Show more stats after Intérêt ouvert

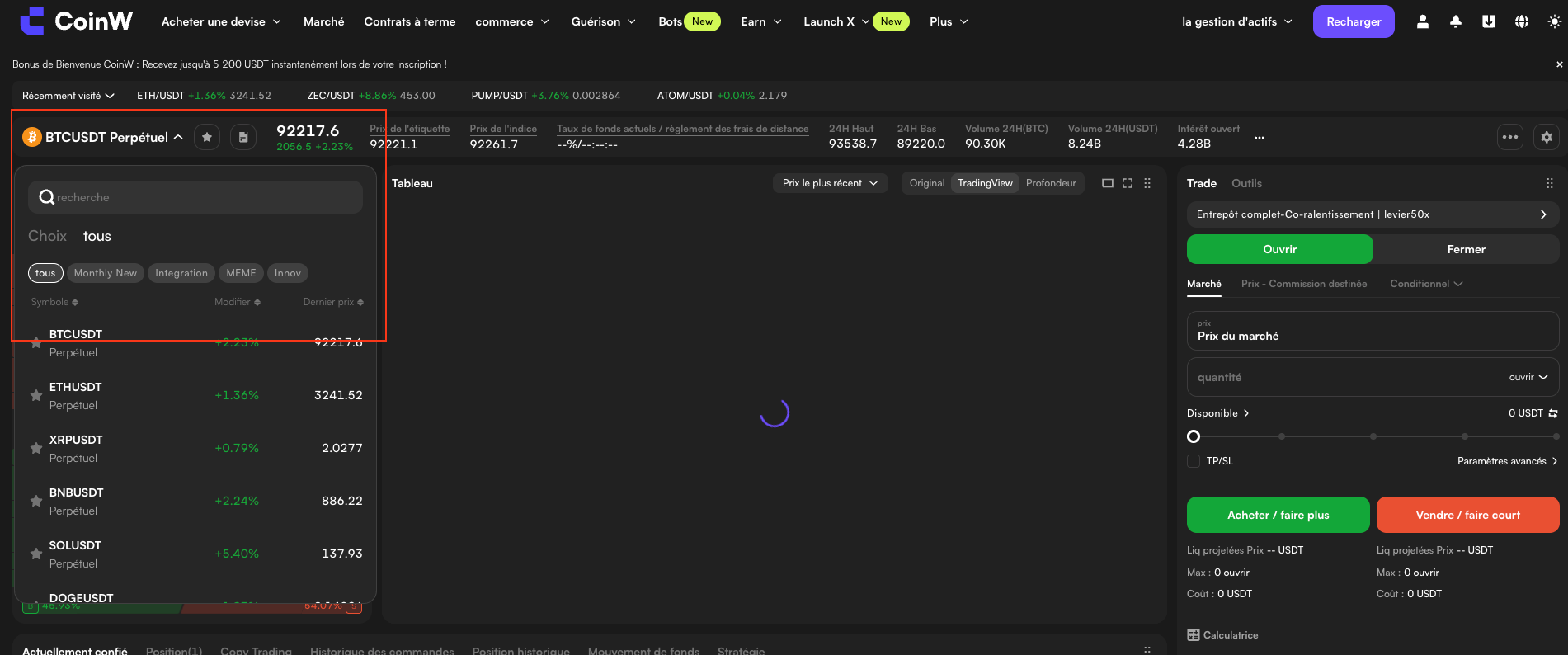[x=1260, y=138]
